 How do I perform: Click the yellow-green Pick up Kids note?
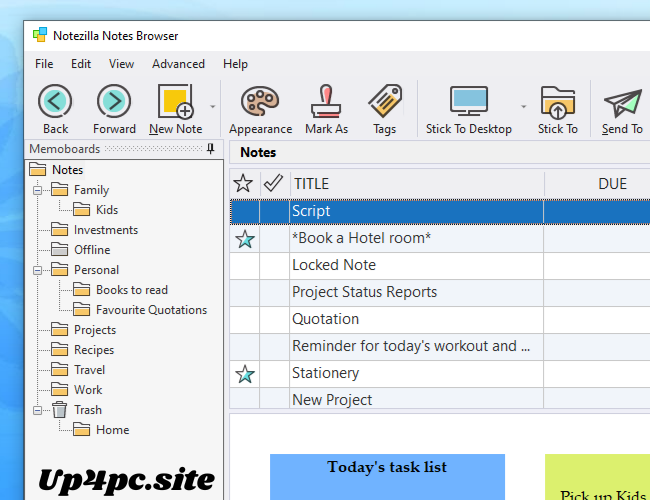[597, 477]
